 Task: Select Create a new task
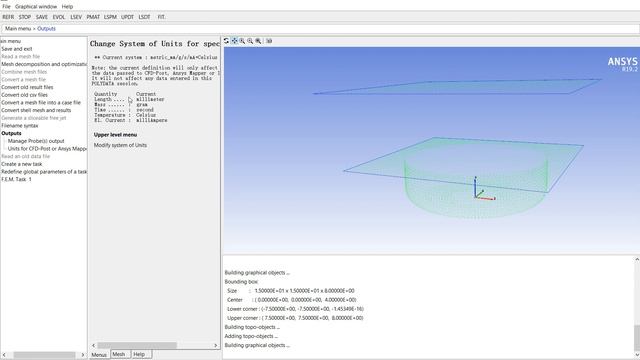tap(22, 164)
